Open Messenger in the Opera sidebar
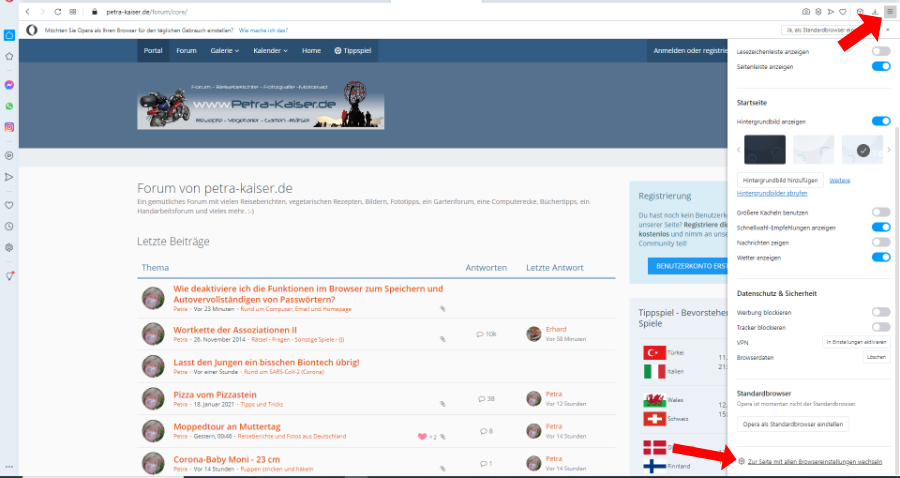Image resolution: width=900 pixels, height=478 pixels. pyautogui.click(x=9, y=85)
